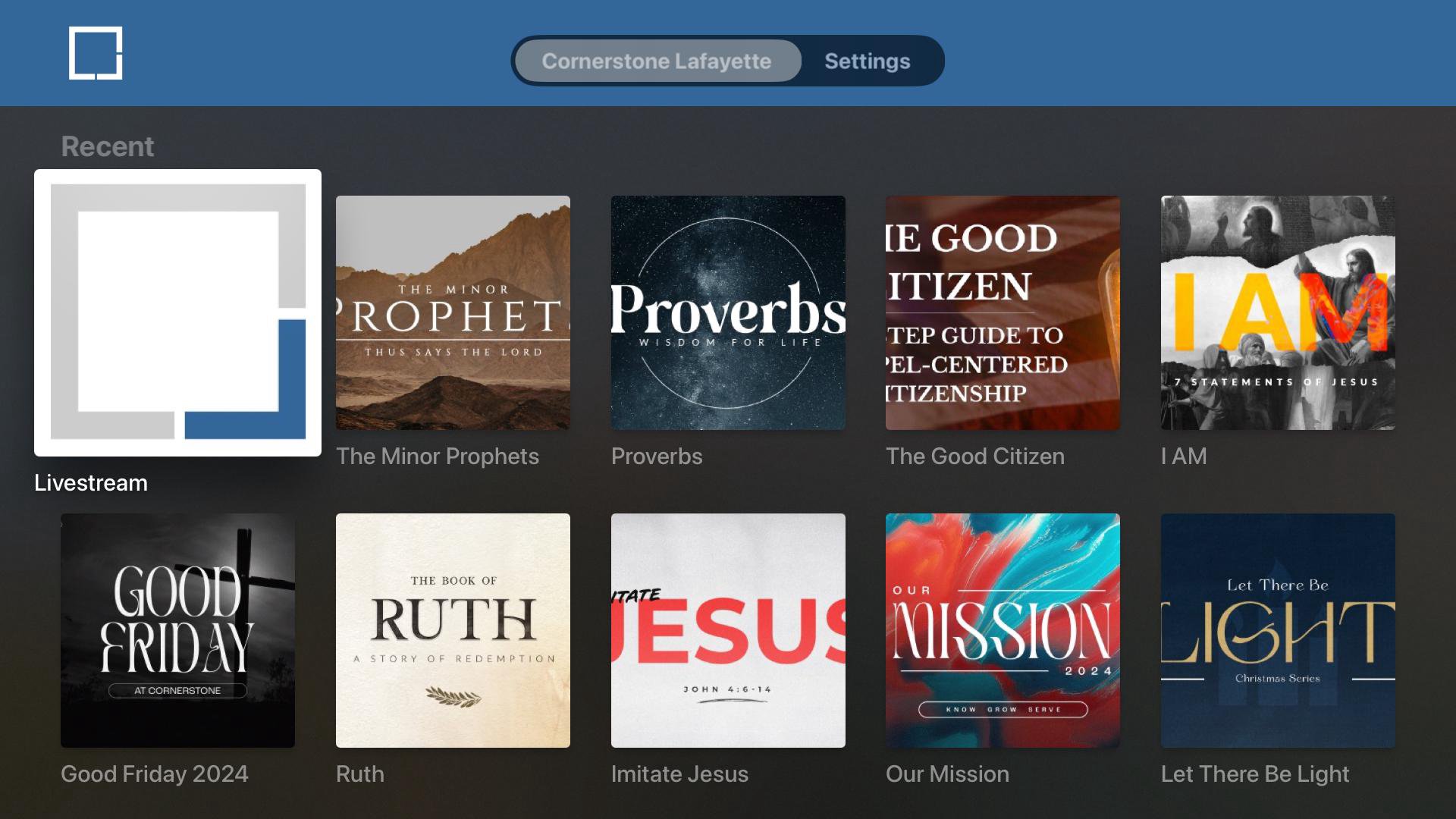Click the Ruth title label
Viewport: 1456px width, 819px height.
pos(360,774)
